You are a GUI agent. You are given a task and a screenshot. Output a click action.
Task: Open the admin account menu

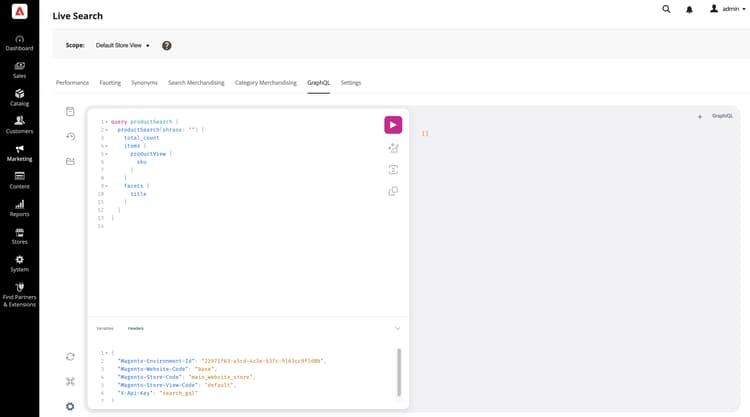point(728,9)
